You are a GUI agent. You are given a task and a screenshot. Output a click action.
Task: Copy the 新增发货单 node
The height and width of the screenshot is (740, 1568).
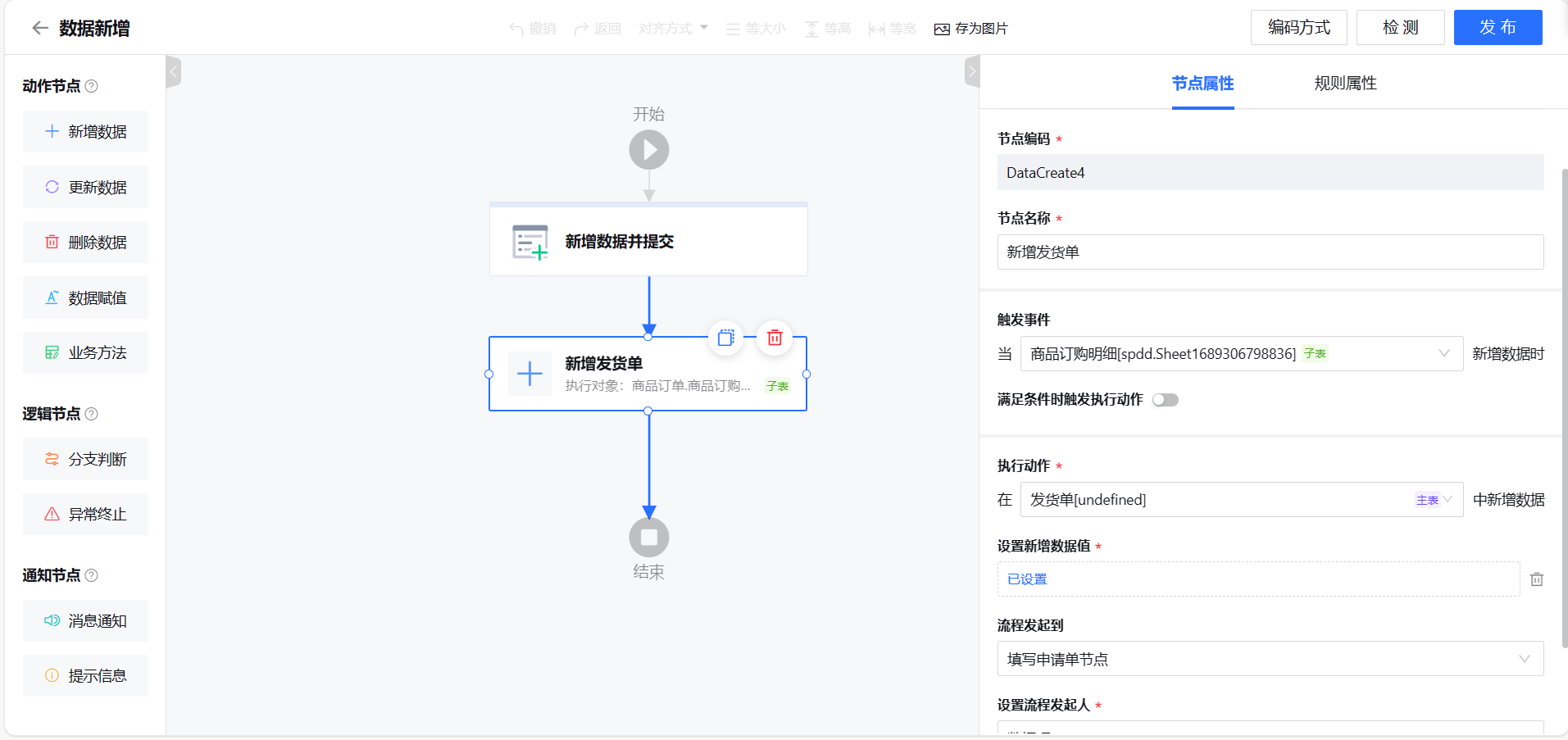[726, 338]
